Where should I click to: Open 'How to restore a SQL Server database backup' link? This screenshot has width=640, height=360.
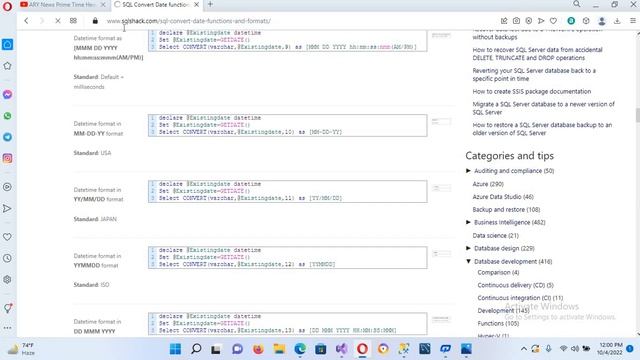(x=542, y=129)
